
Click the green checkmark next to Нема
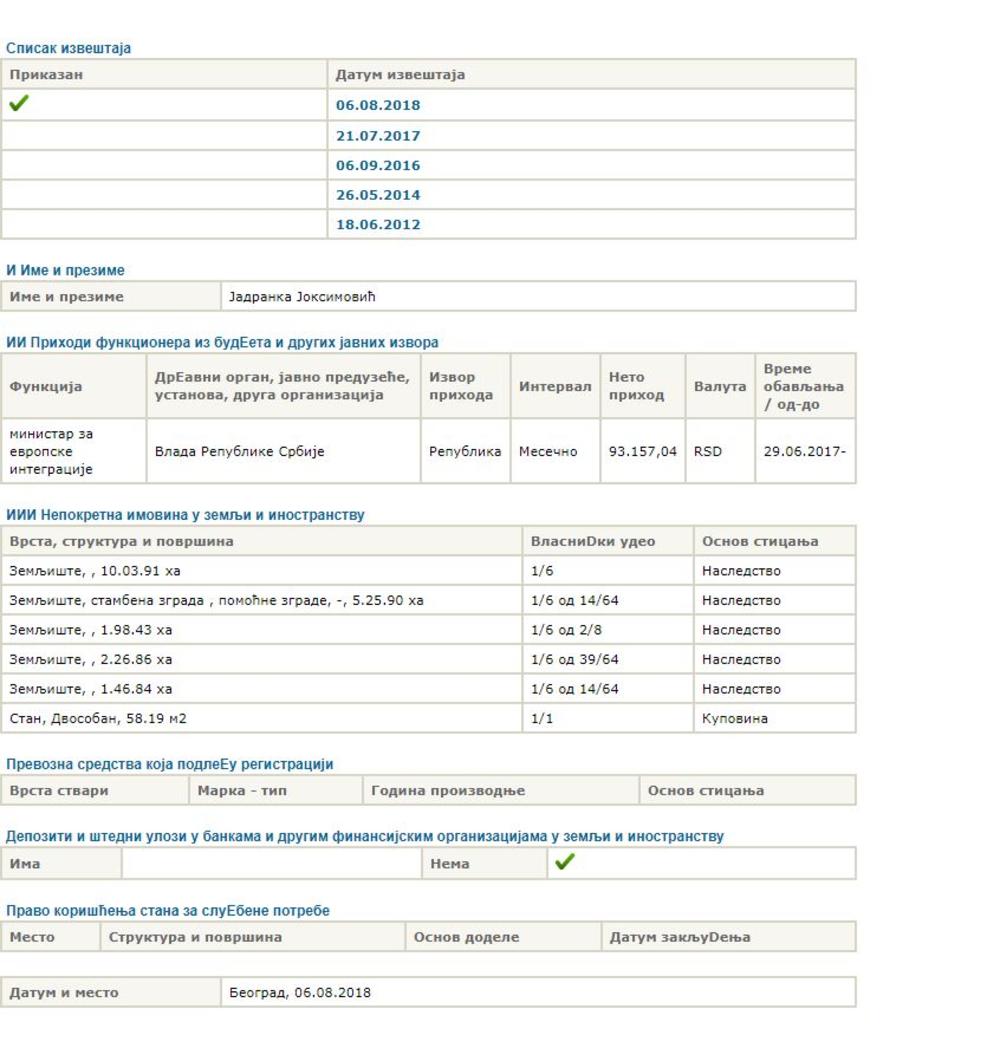[564, 862]
